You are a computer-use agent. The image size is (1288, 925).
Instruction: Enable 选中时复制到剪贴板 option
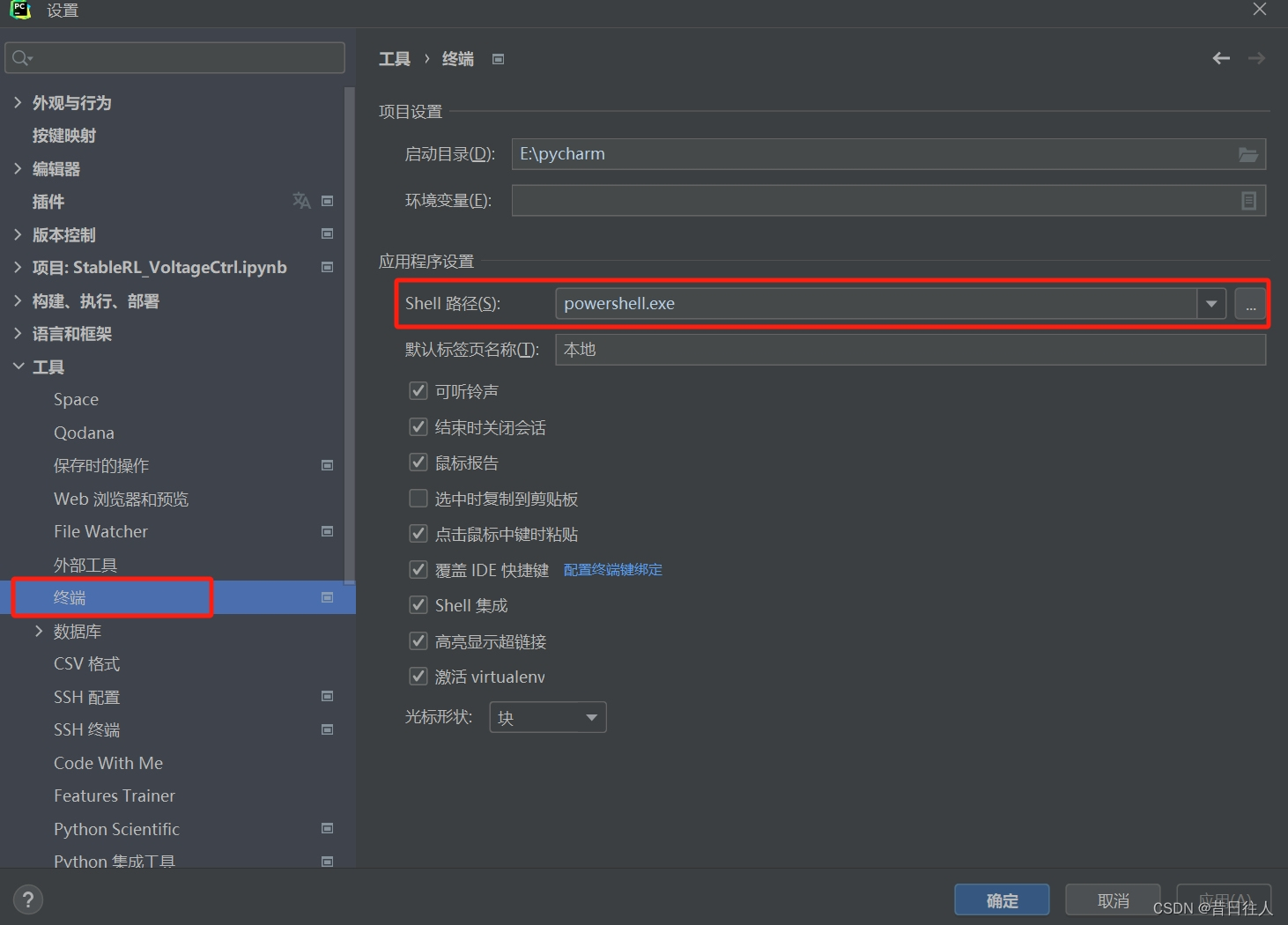418,498
